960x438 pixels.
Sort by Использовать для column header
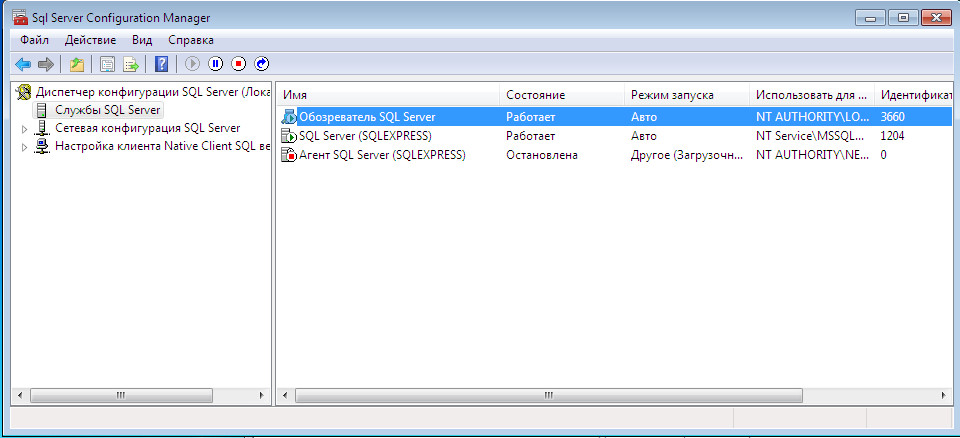point(812,95)
